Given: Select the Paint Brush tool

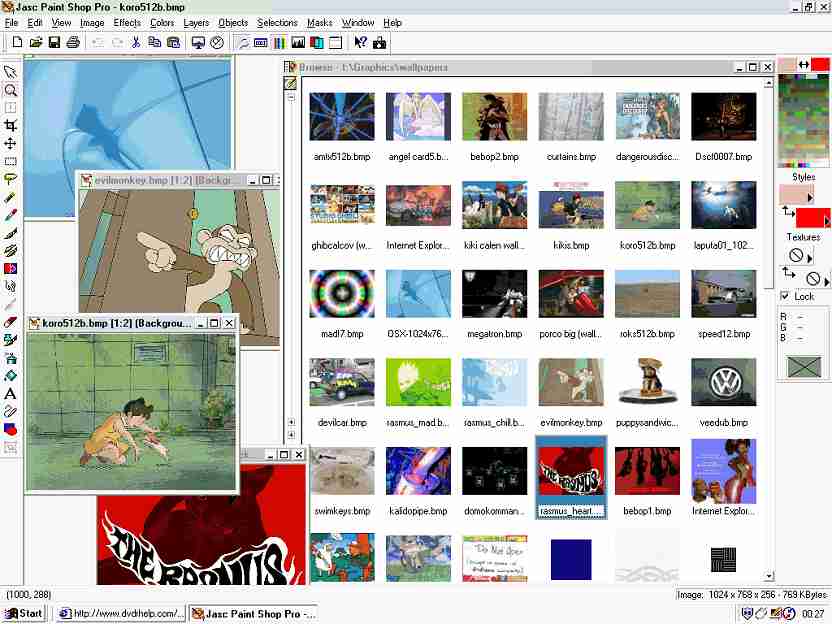Looking at the screenshot, I should click(10, 233).
